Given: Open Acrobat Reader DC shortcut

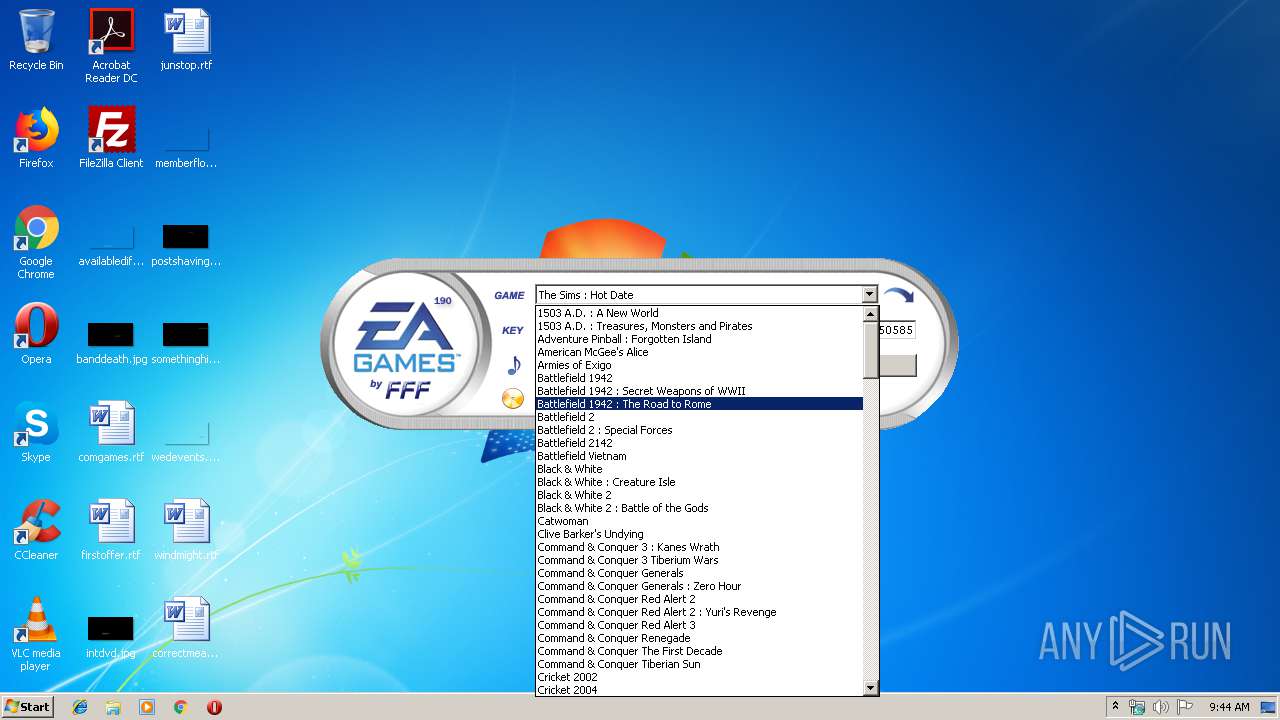Looking at the screenshot, I should click(111, 46).
